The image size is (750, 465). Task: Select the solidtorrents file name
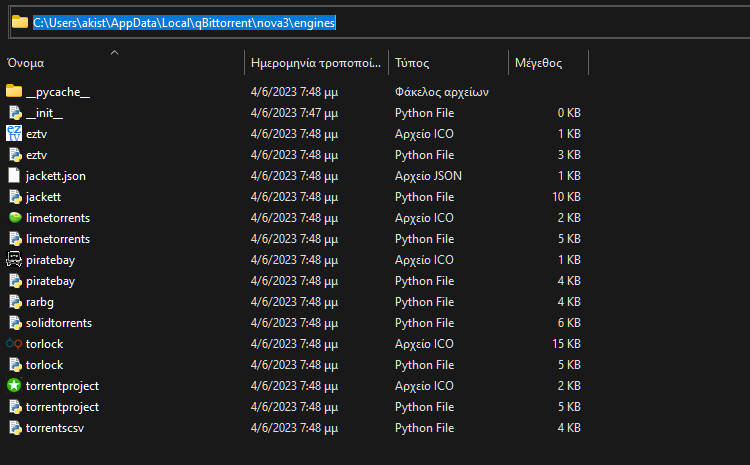coord(59,323)
